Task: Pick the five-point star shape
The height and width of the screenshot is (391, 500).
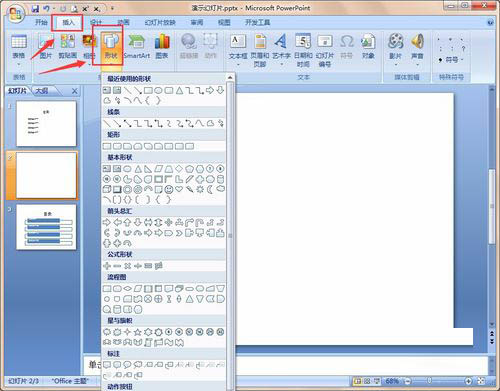Action: [x=138, y=332]
